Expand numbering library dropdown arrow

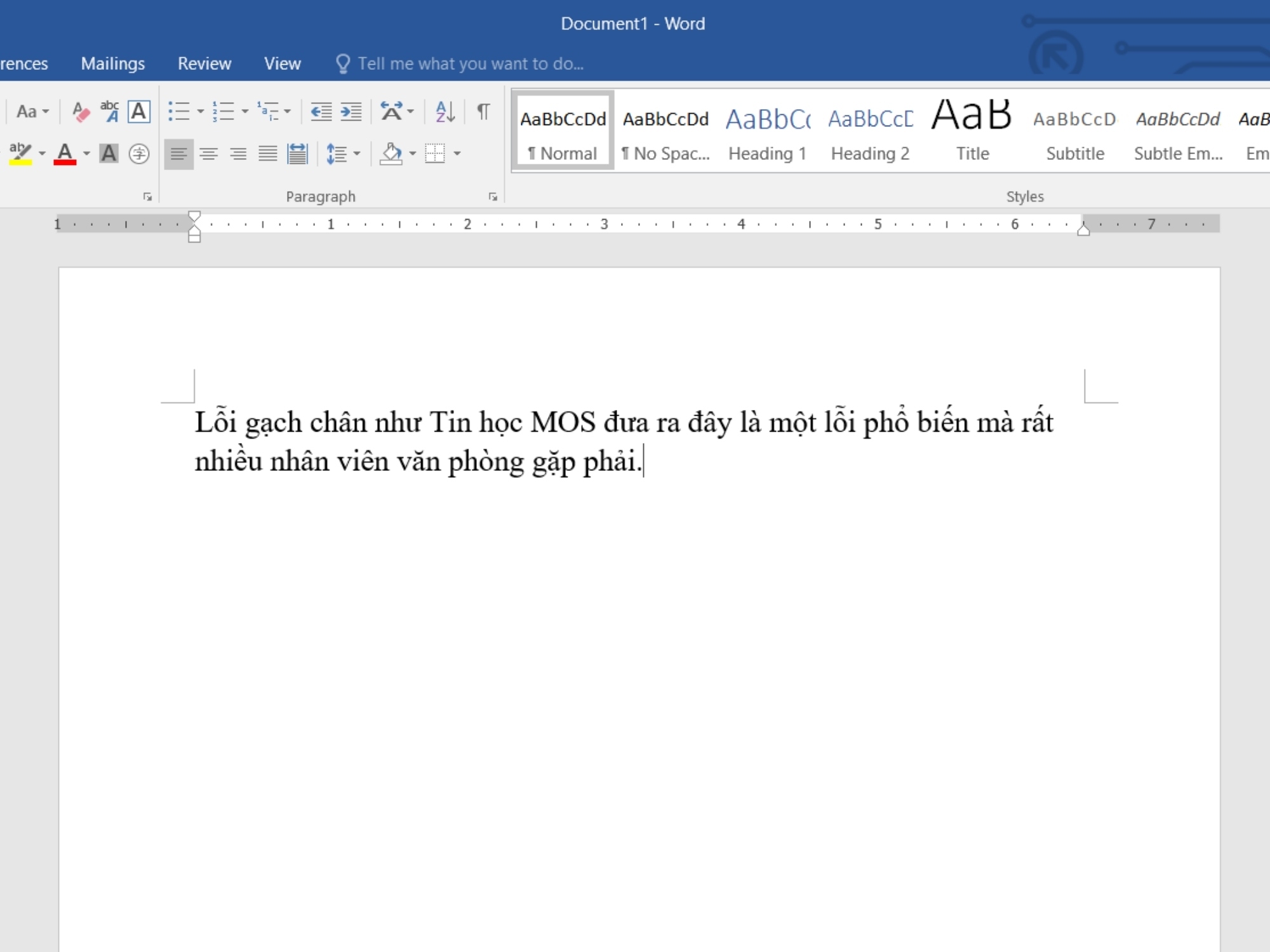(244, 112)
